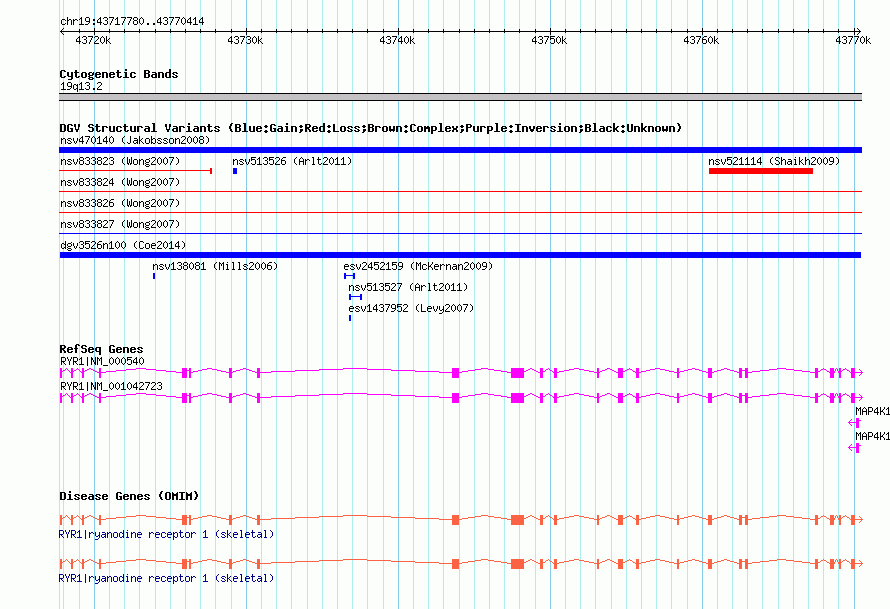Click the upper MAP4K1 gene arrow glyph
This screenshot has width=890, height=609.
coord(854,422)
